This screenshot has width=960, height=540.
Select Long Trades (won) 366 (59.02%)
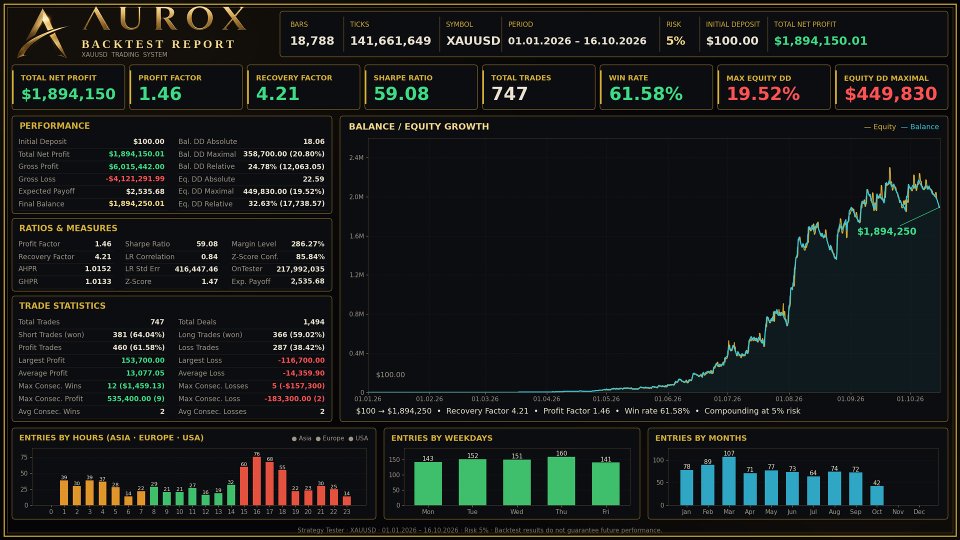pos(298,335)
